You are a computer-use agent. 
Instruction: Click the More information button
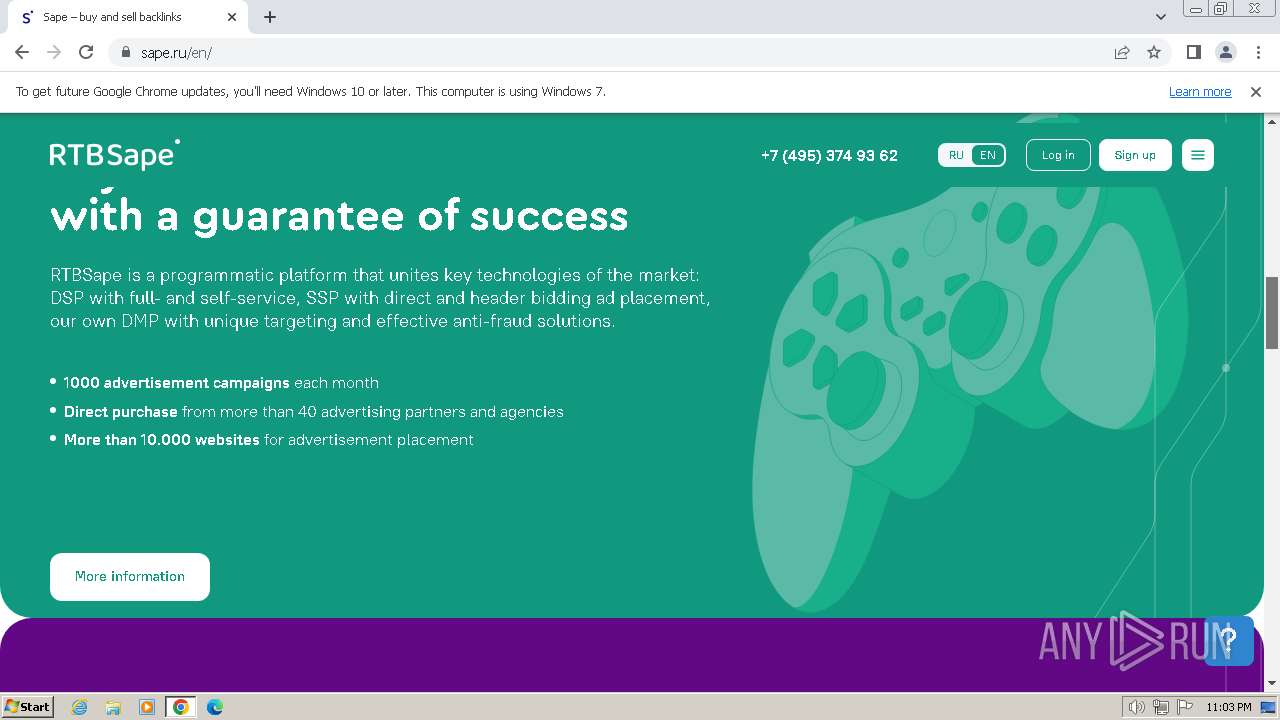(x=130, y=577)
